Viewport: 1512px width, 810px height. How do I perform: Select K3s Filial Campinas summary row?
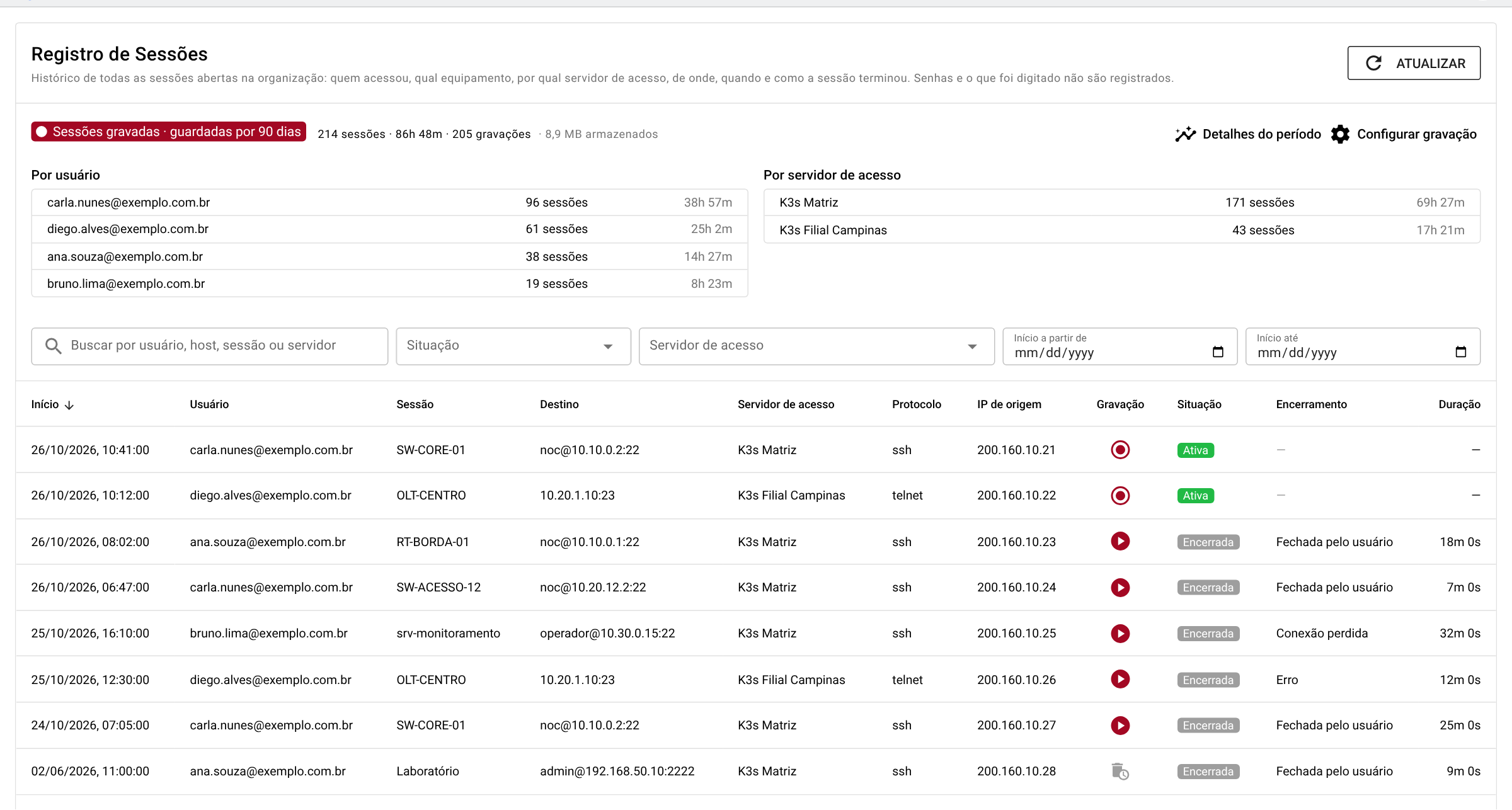(1122, 230)
